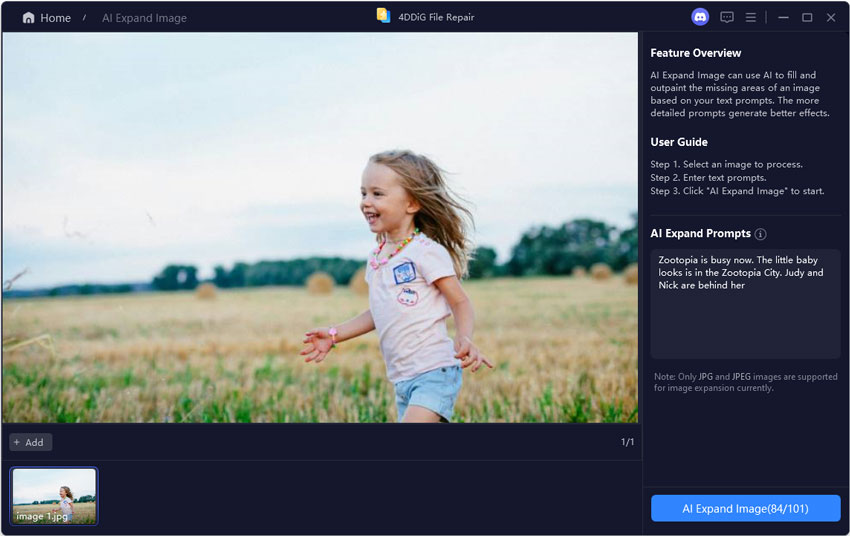This screenshot has width=850, height=536.
Task: Click the Feature Overview description paragraph
Action: pyautogui.click(x=740, y=94)
